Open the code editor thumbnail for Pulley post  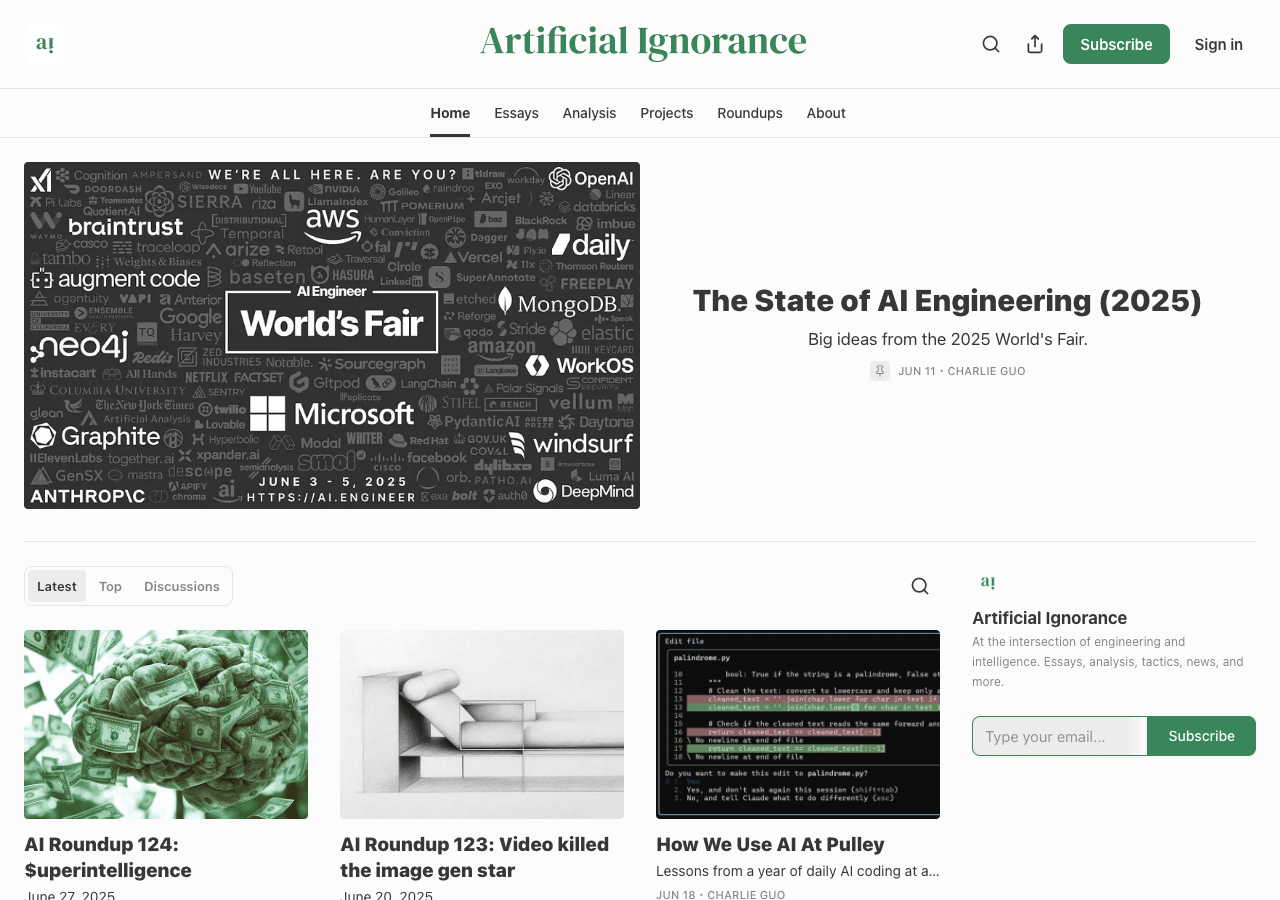click(798, 724)
